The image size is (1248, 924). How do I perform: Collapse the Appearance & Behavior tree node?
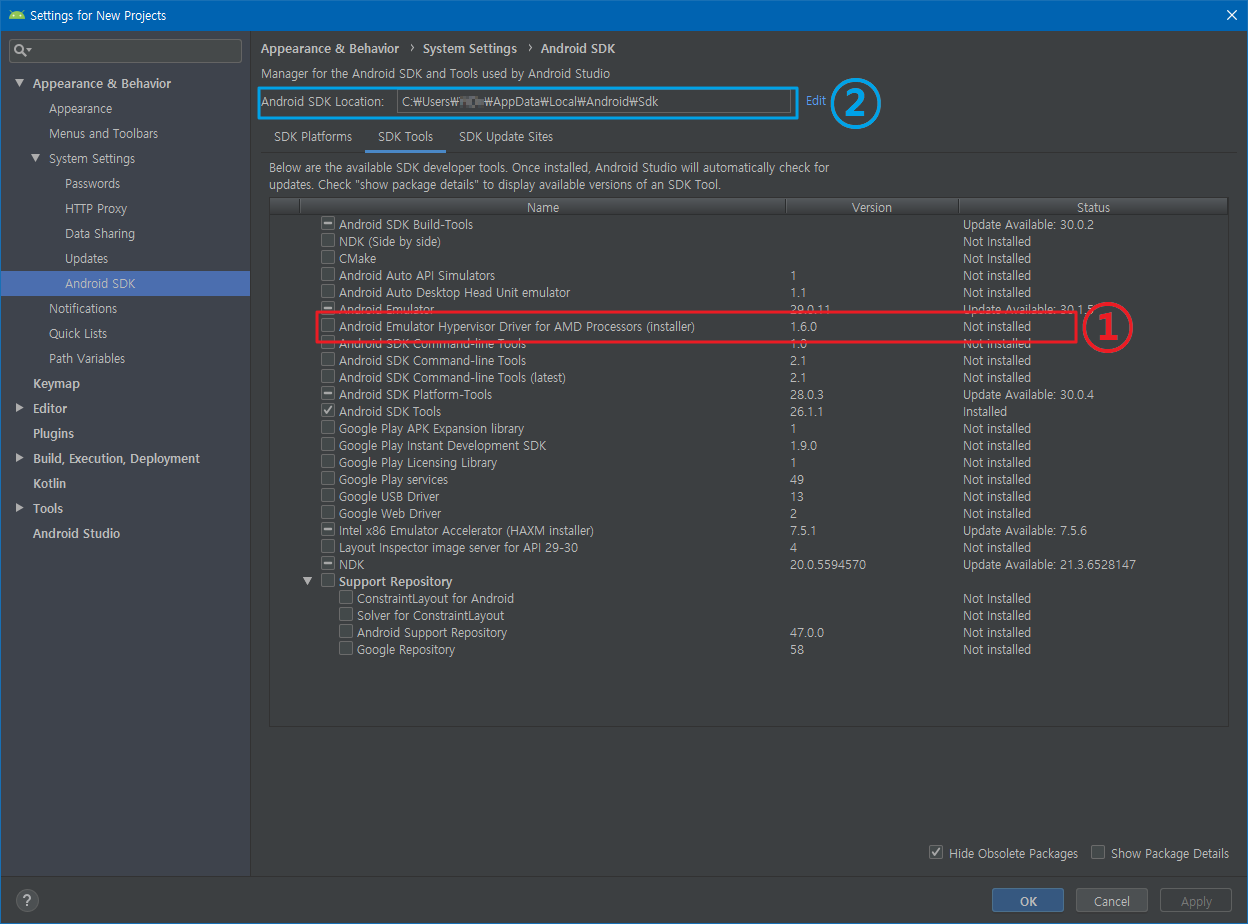(20, 83)
